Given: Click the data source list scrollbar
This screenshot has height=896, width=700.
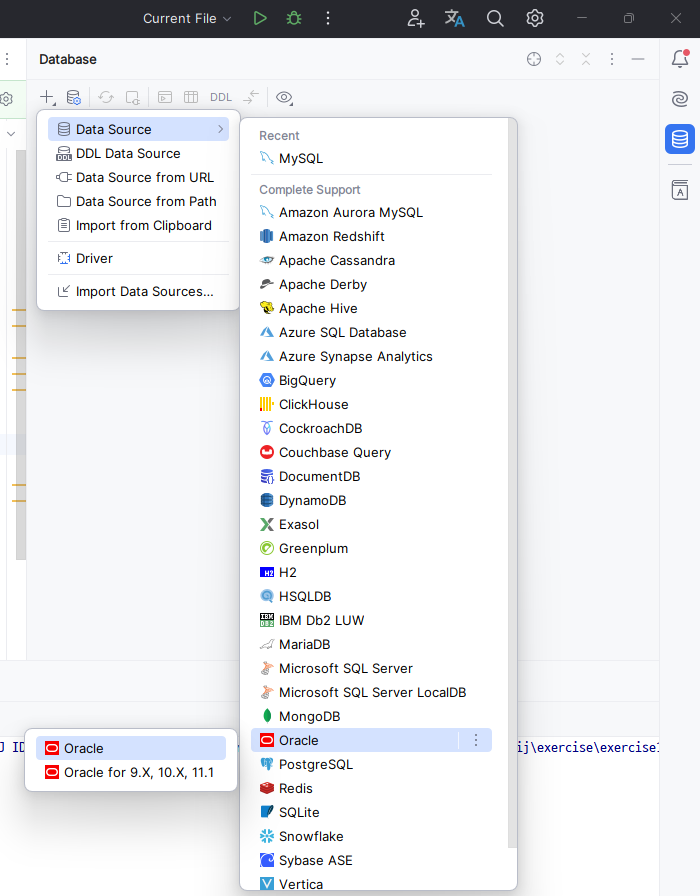Looking at the screenshot, I should point(512,483).
